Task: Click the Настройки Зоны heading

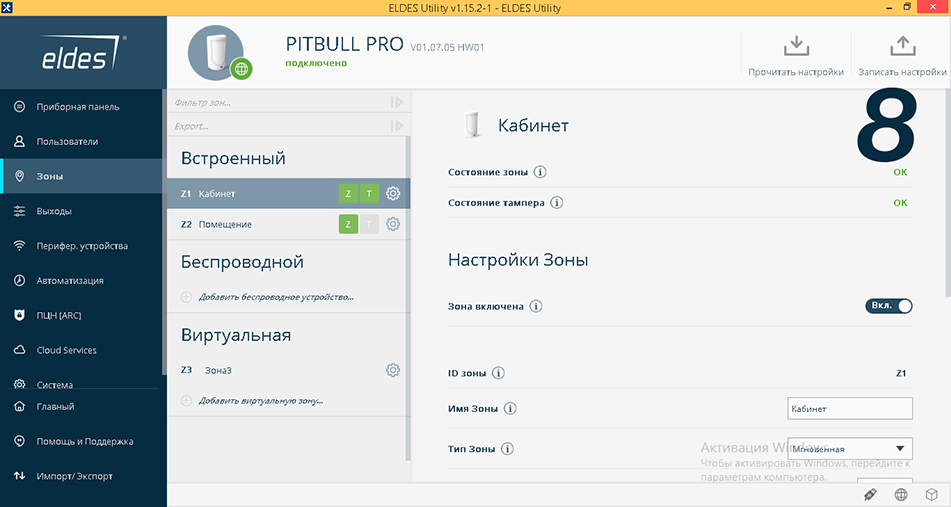Action: tap(518, 260)
